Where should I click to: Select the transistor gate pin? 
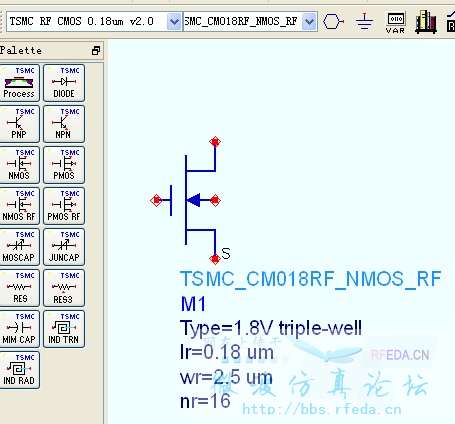point(156,200)
